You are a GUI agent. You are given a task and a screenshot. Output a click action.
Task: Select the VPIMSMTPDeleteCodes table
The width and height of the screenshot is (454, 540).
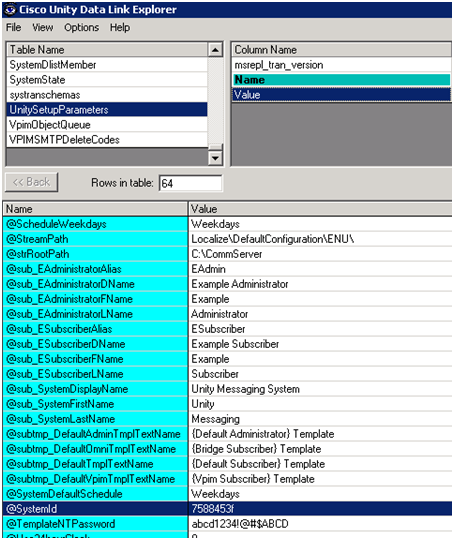pos(107,140)
